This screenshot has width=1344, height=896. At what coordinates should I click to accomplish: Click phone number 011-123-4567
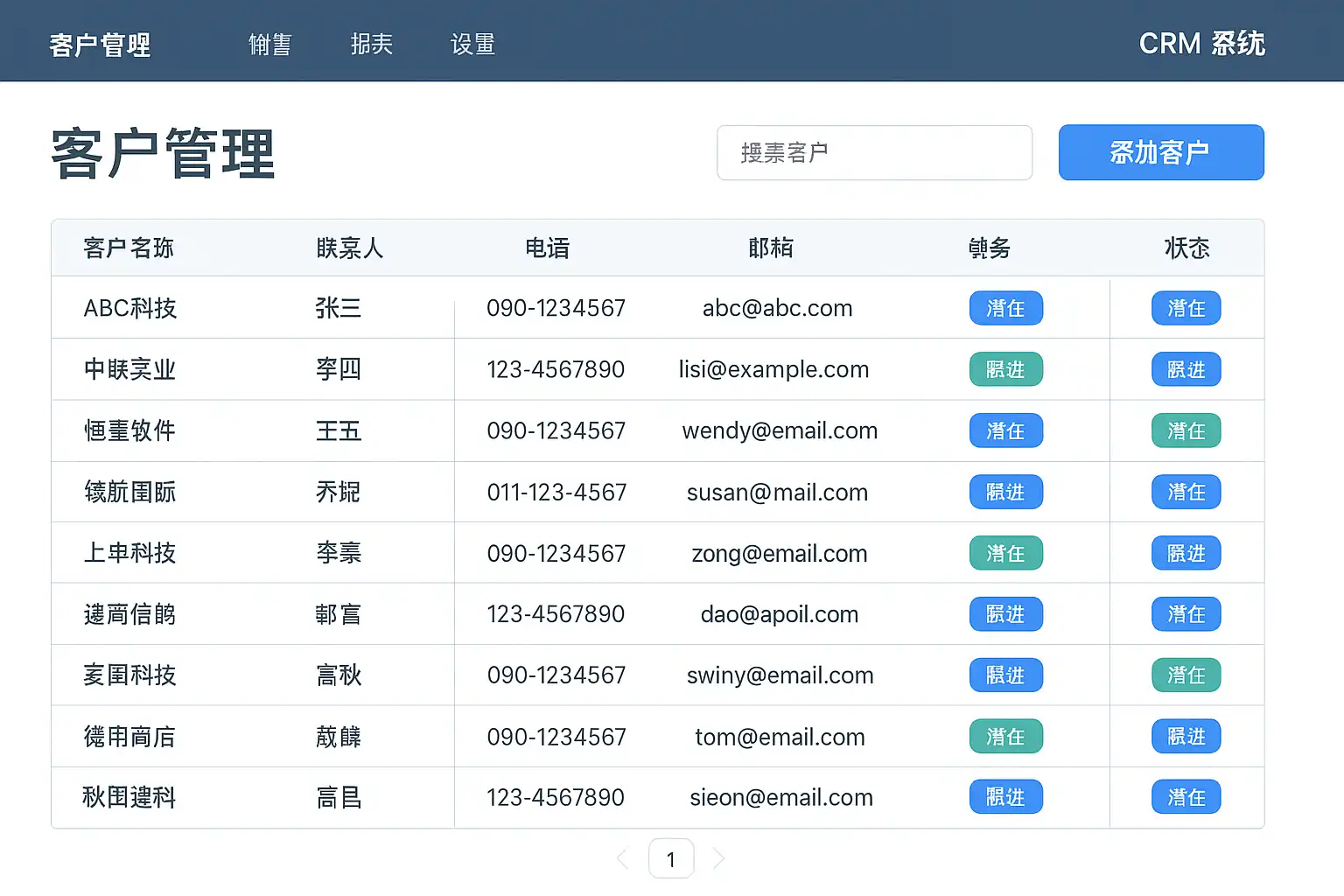pos(556,492)
